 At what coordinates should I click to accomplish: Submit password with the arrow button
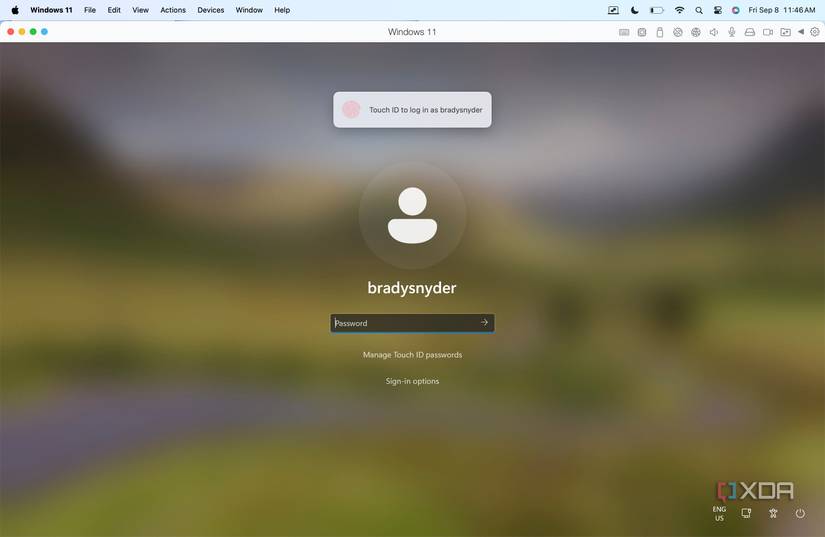484,322
